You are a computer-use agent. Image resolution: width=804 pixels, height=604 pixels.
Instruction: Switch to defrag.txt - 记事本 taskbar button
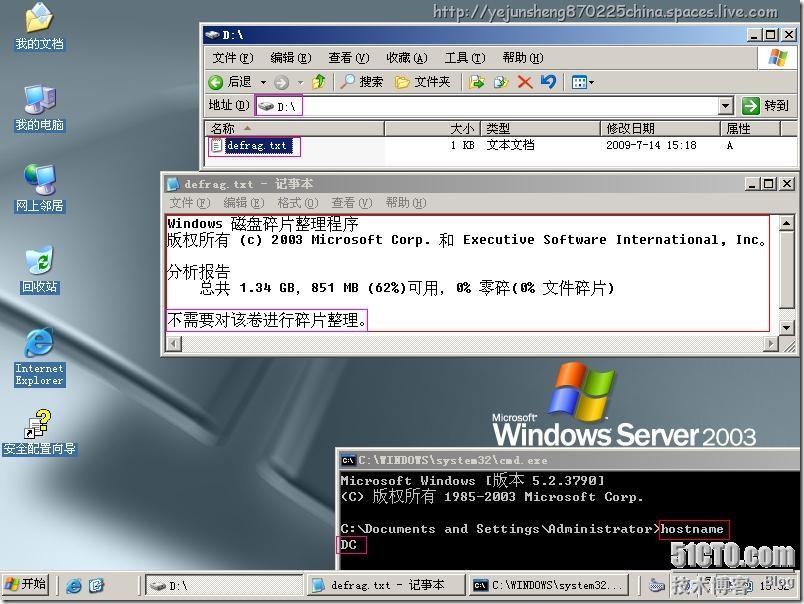386,585
